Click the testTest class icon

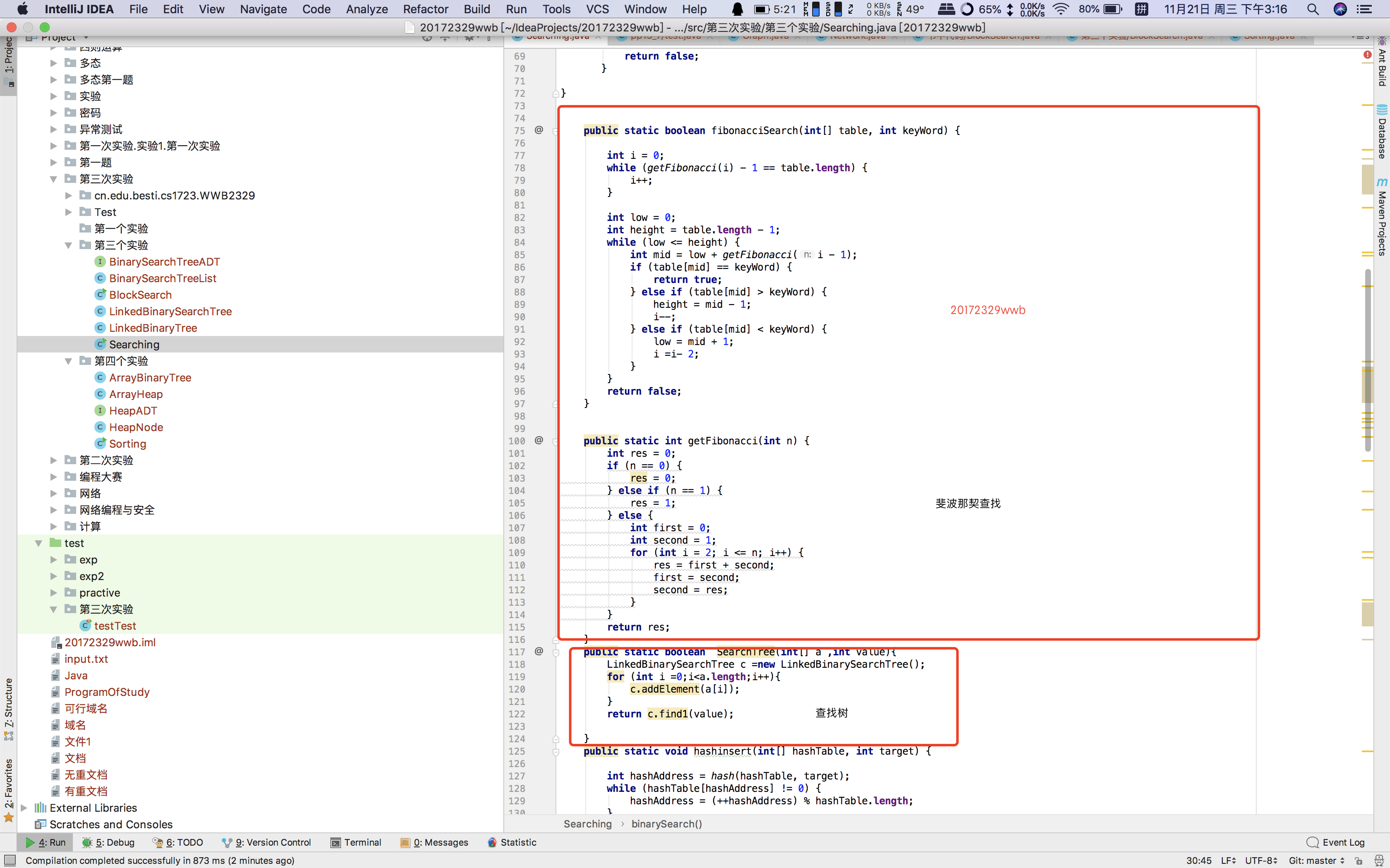tap(85, 626)
